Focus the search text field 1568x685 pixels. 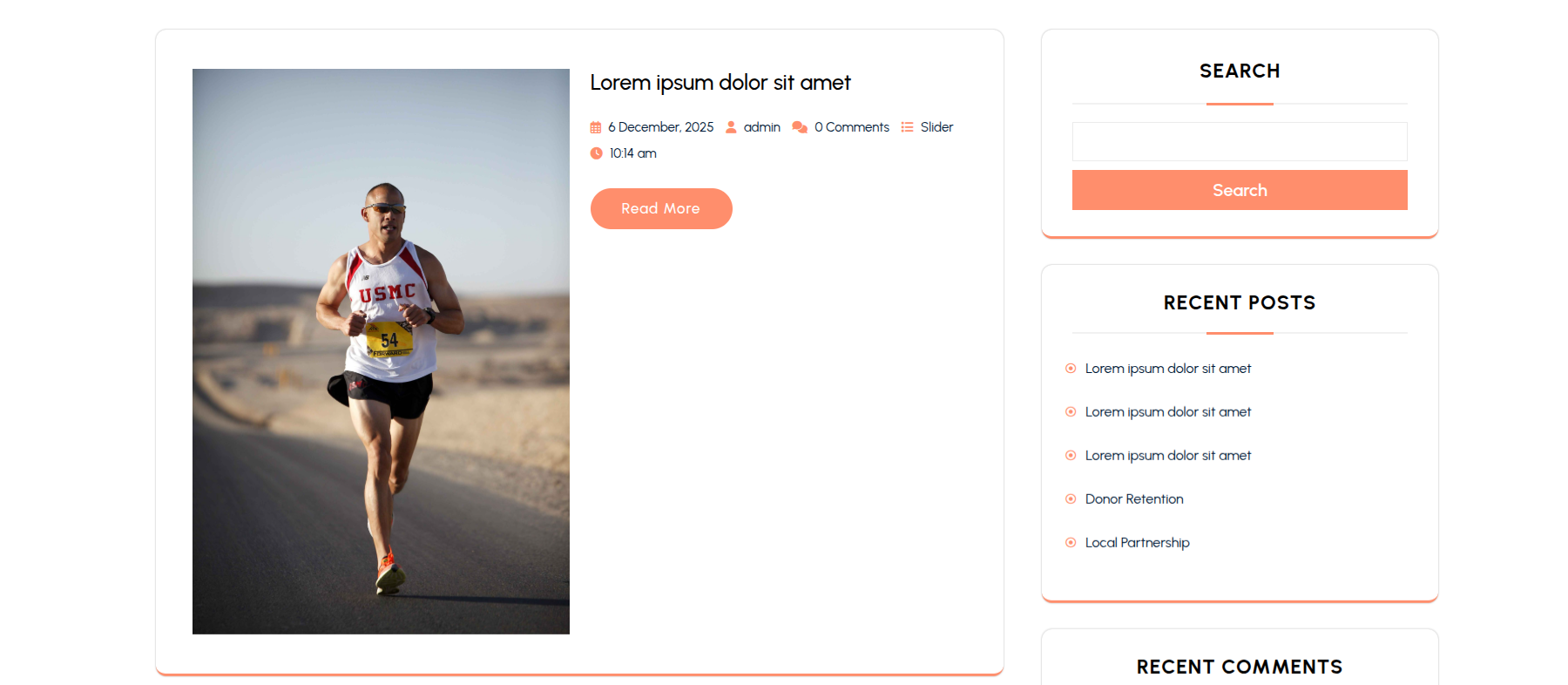pos(1240,141)
